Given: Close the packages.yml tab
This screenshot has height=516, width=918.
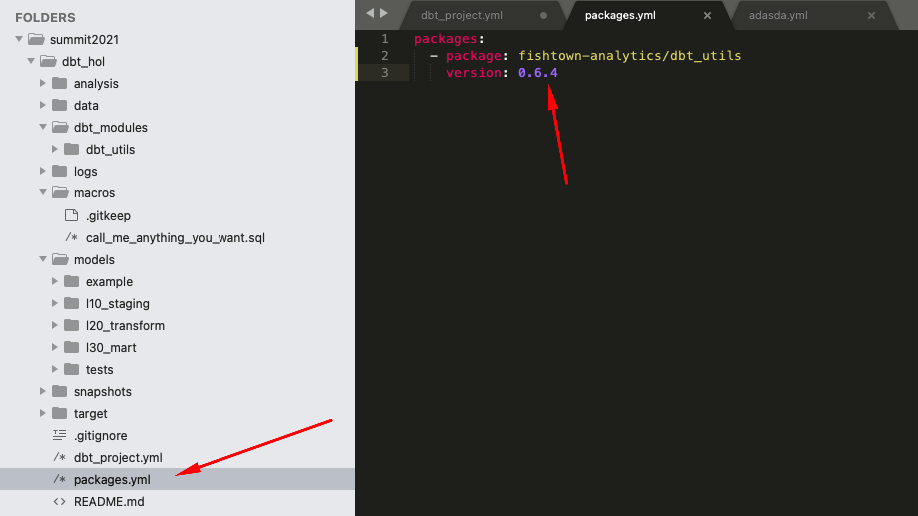Looking at the screenshot, I should [707, 16].
